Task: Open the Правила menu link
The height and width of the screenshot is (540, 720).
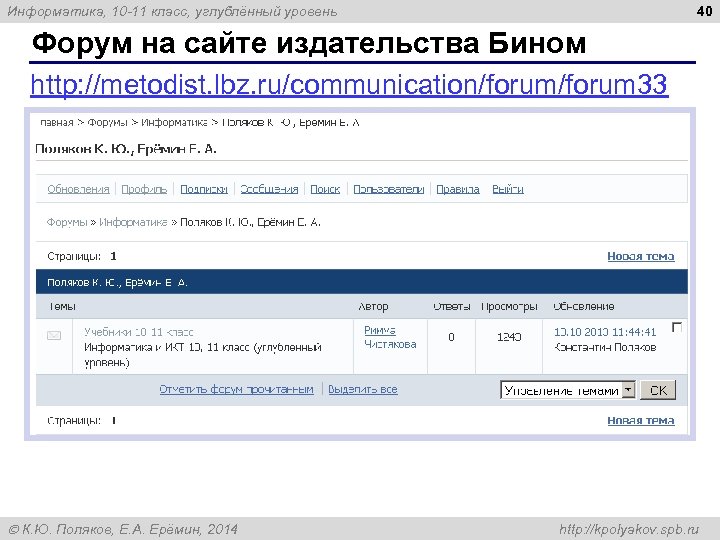Action: pyautogui.click(x=458, y=189)
